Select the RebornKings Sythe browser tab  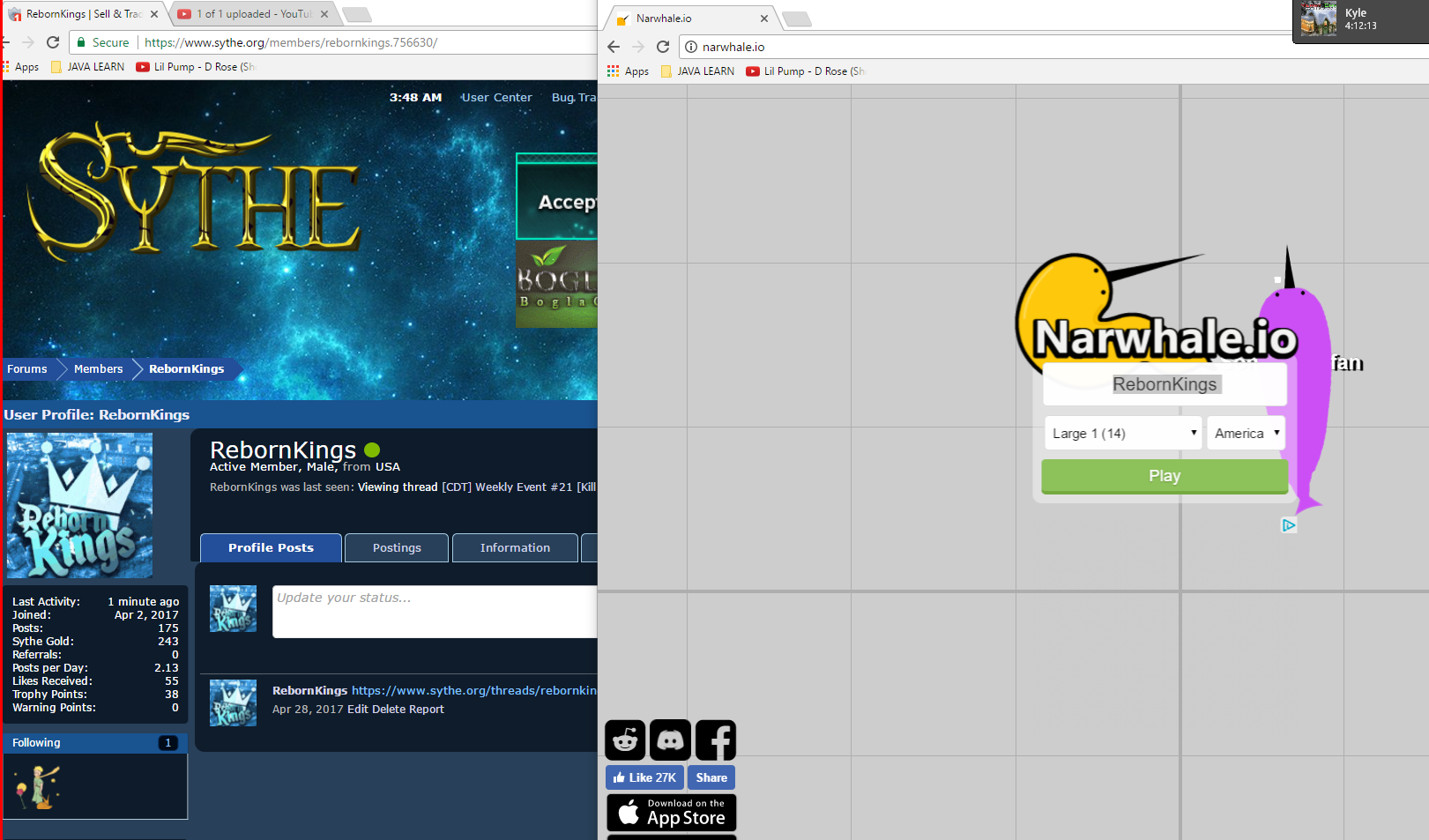coord(84,14)
